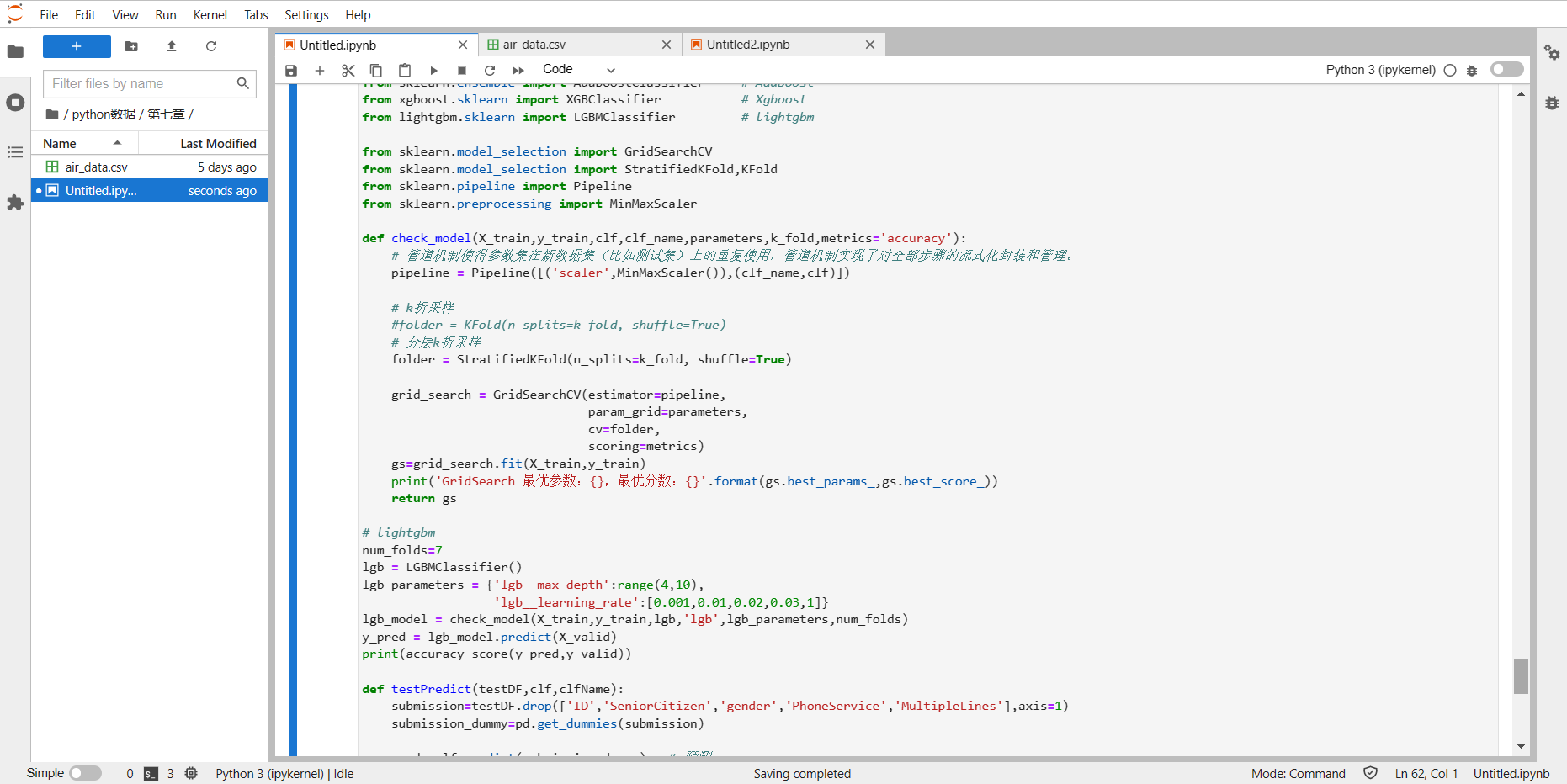Open the Kernel menu

(x=210, y=15)
